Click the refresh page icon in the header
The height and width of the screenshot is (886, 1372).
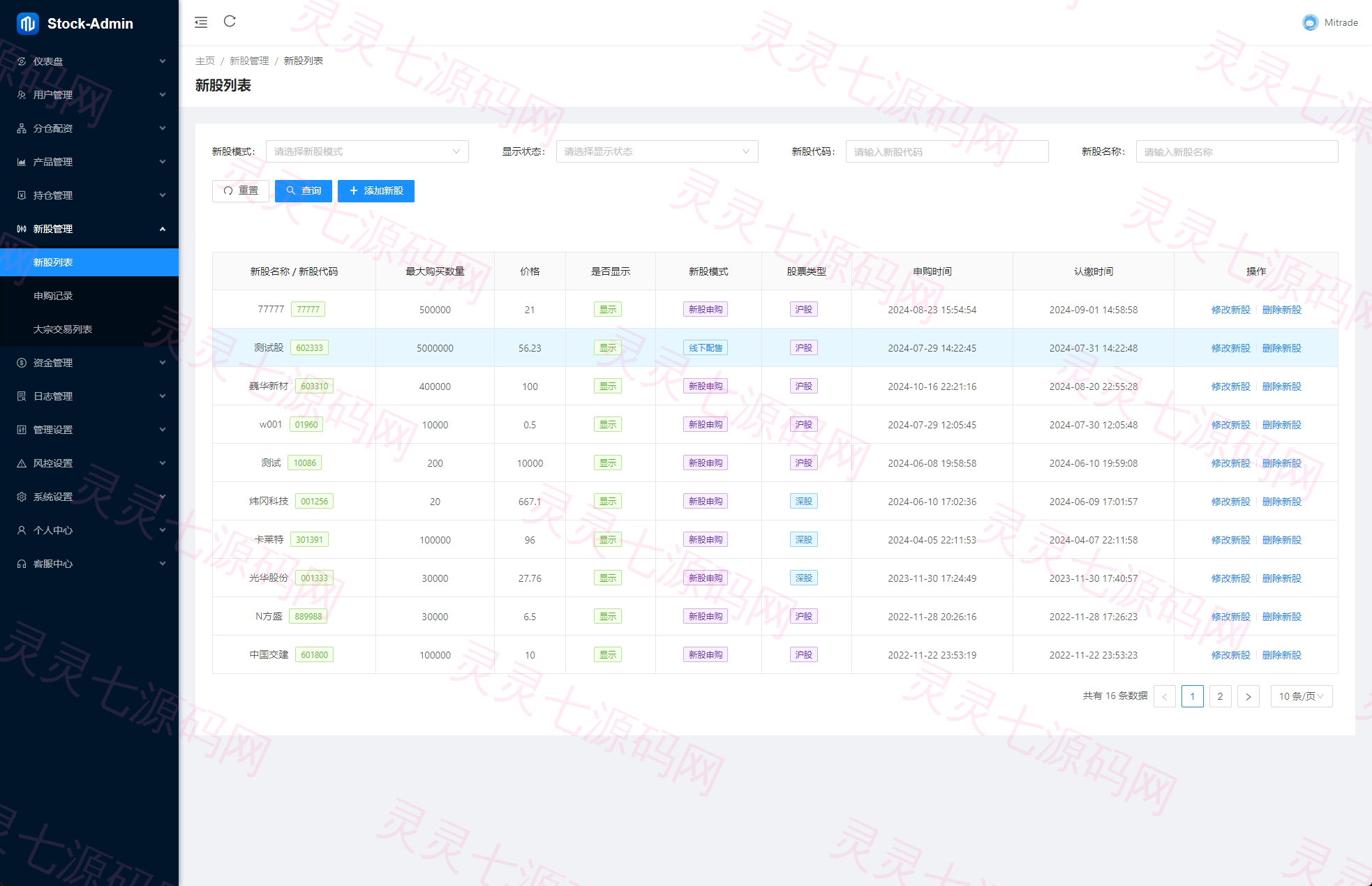point(230,22)
